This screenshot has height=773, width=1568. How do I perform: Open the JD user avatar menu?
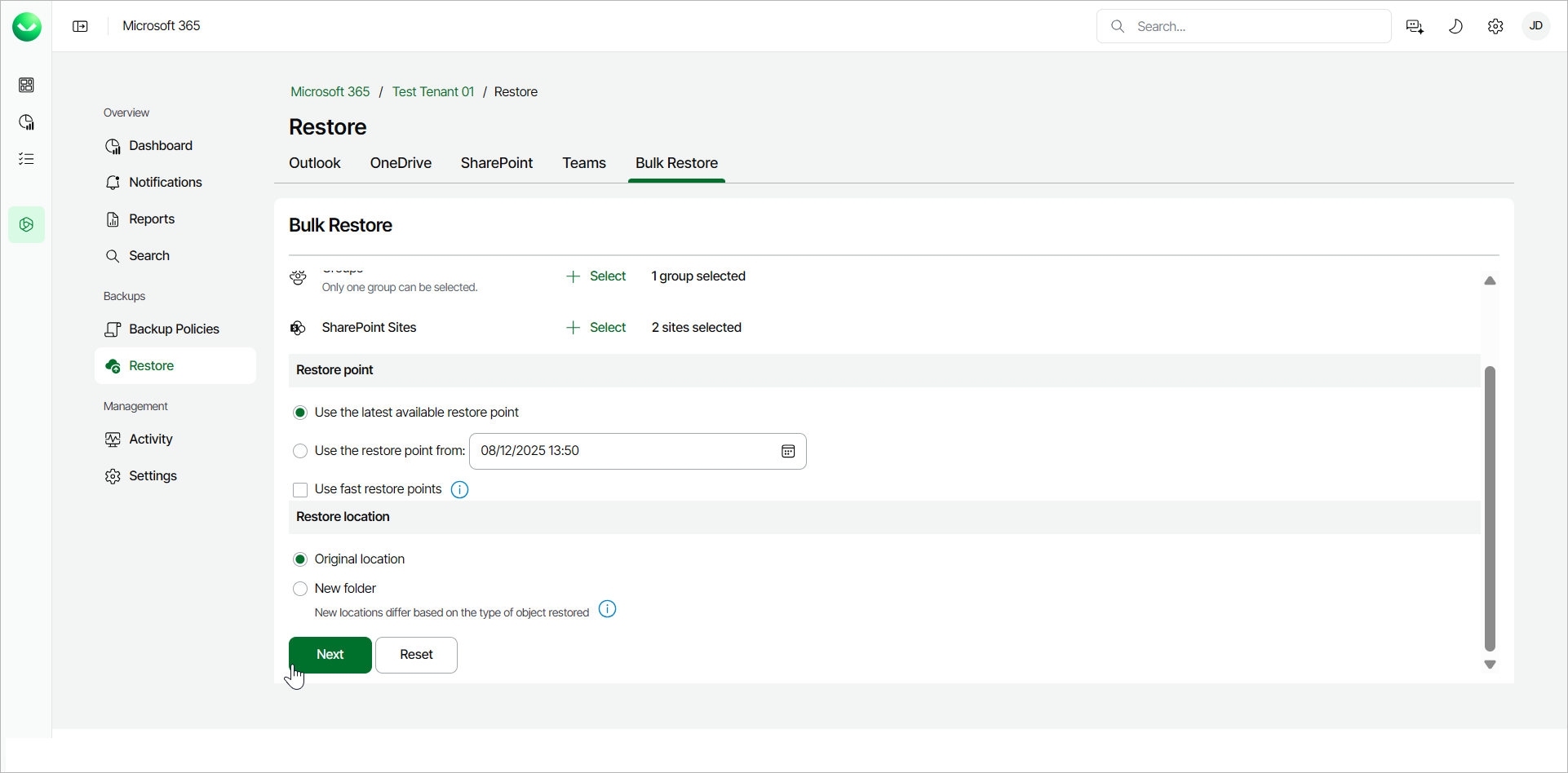1535,26
